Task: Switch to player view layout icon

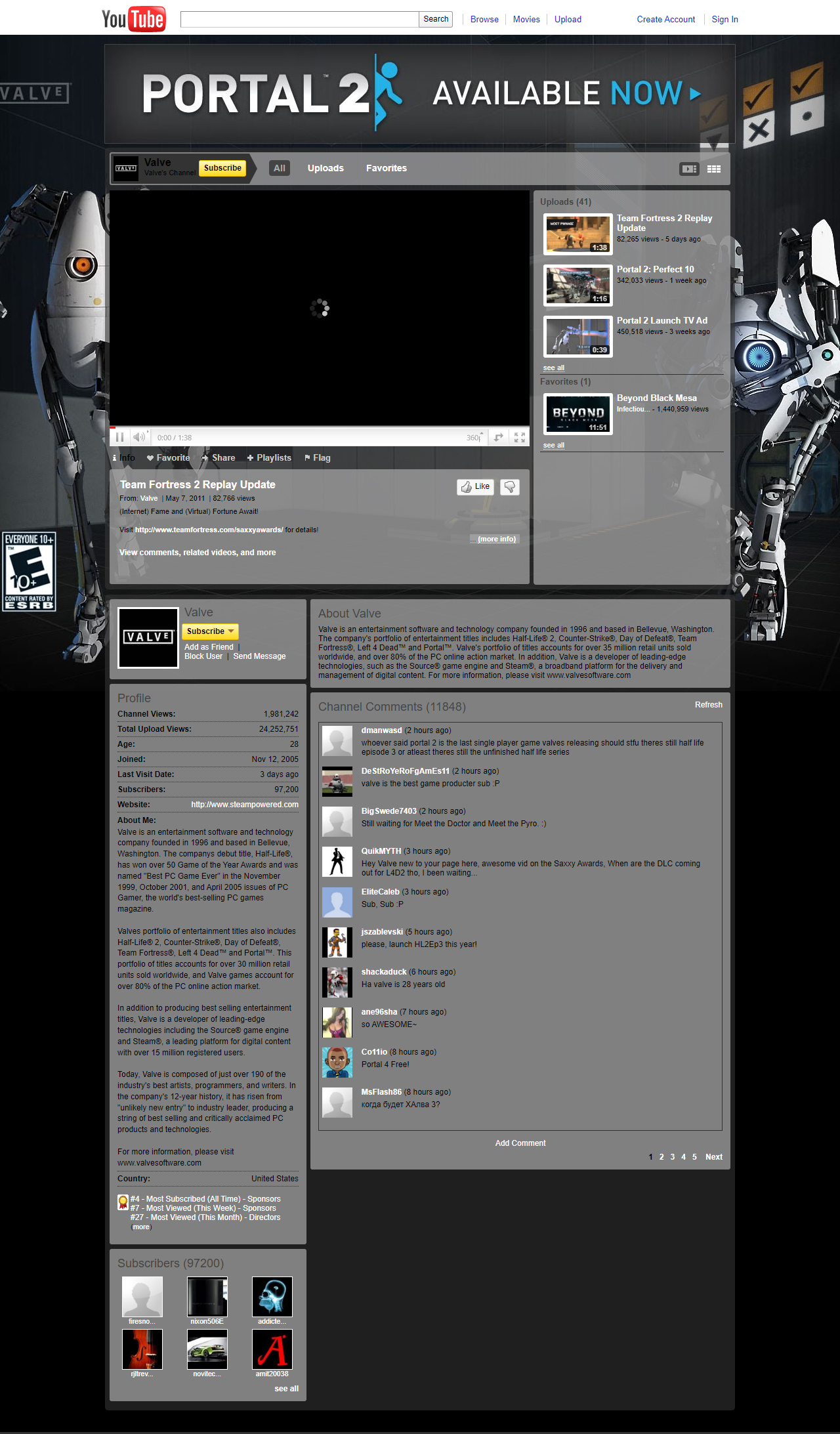Action: pos(689,169)
